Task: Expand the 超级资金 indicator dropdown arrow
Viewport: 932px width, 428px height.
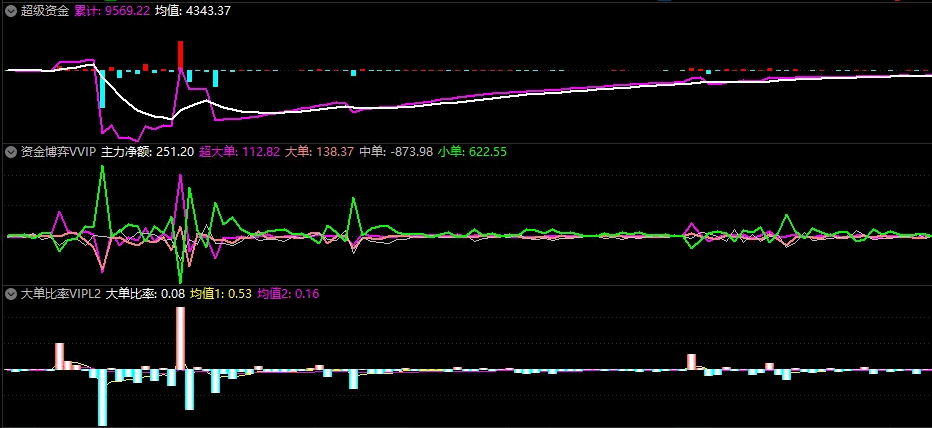Action: (11, 11)
